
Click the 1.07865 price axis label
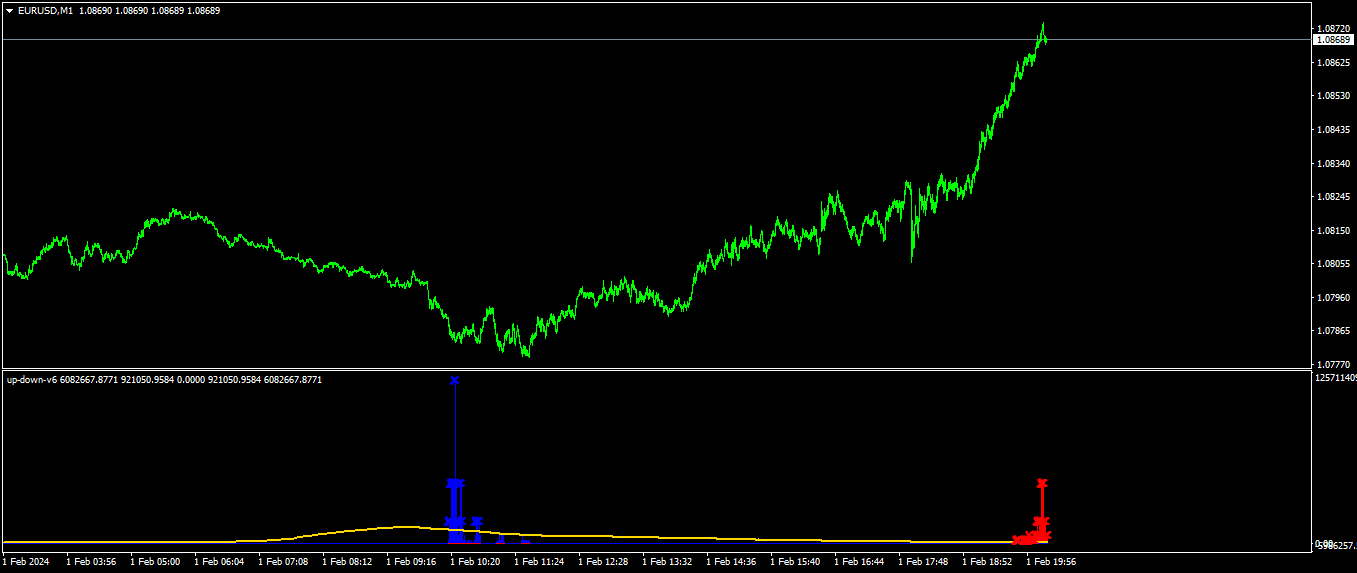coord(1333,331)
